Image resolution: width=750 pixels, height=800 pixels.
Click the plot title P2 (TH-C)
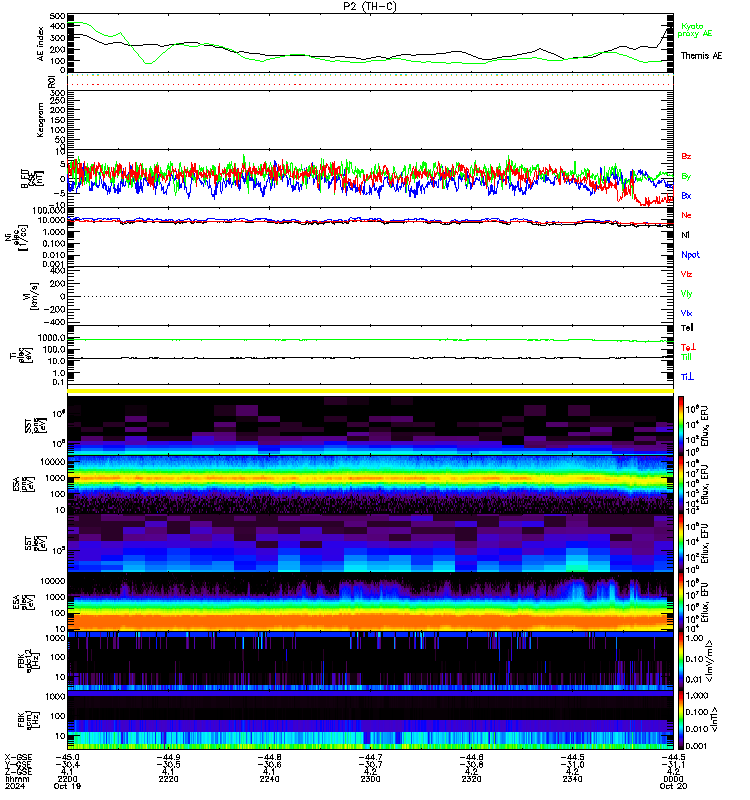click(370, 6)
